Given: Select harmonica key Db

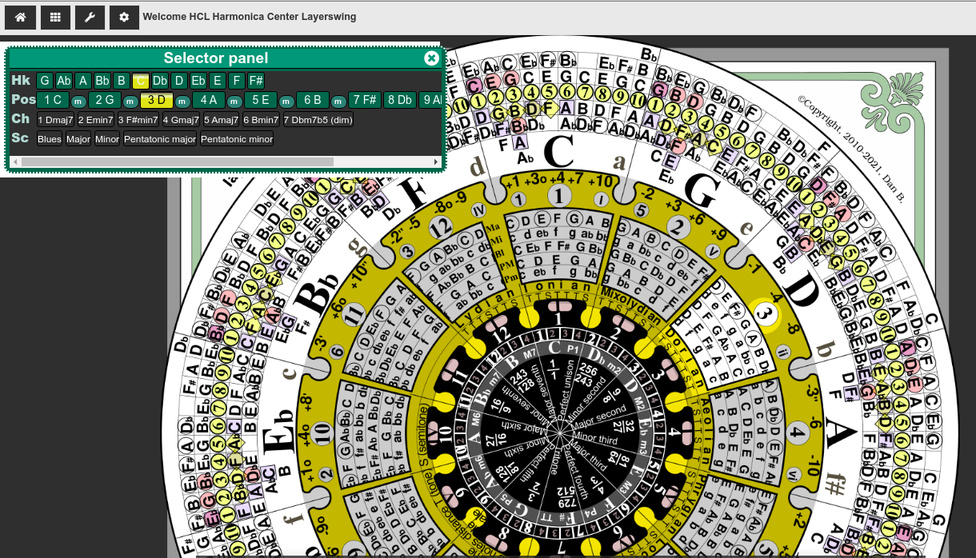Looking at the screenshot, I should tap(160, 81).
